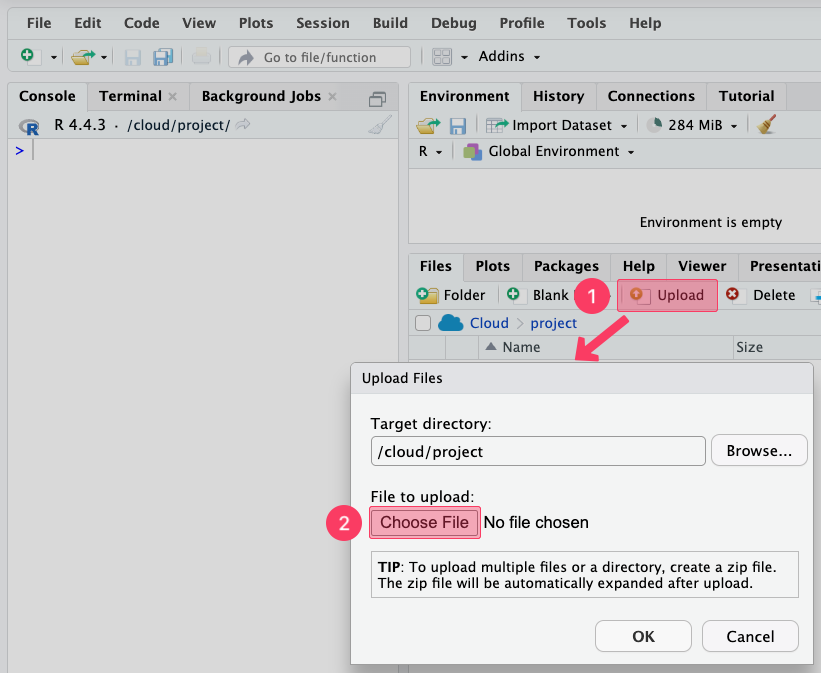Open the memory usage 284 MiB dropdown
The width and height of the screenshot is (821, 673).
tap(694, 125)
